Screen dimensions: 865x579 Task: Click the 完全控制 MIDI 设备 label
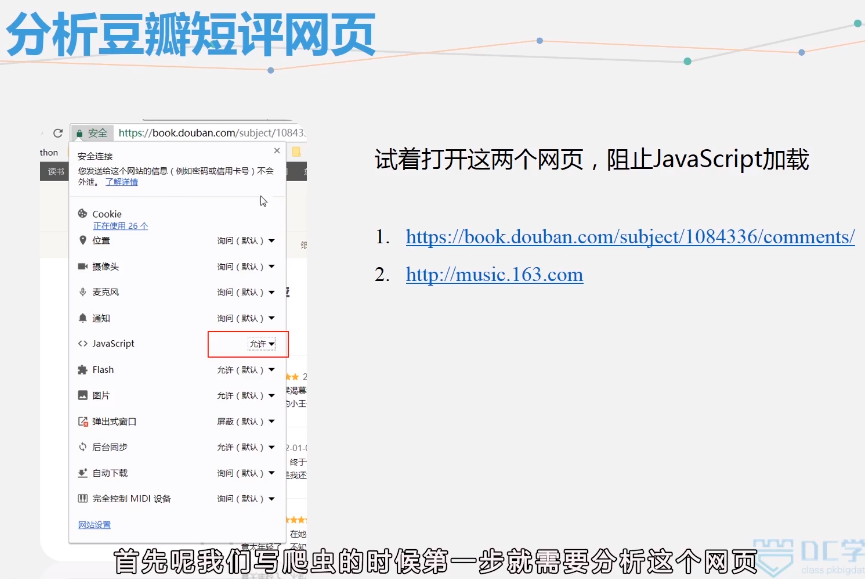coord(131,498)
